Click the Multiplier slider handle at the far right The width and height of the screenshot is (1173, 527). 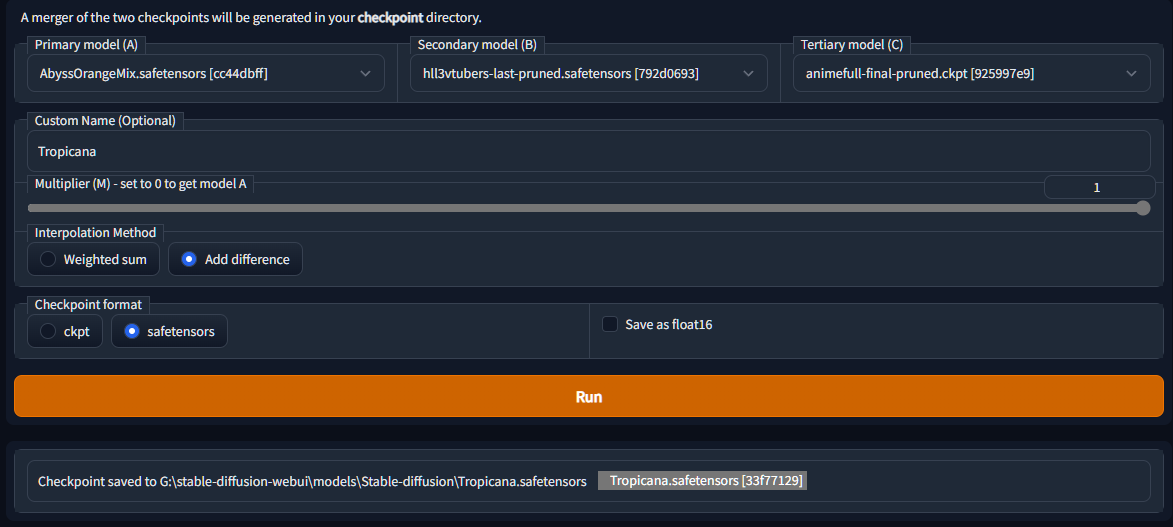tap(1143, 208)
